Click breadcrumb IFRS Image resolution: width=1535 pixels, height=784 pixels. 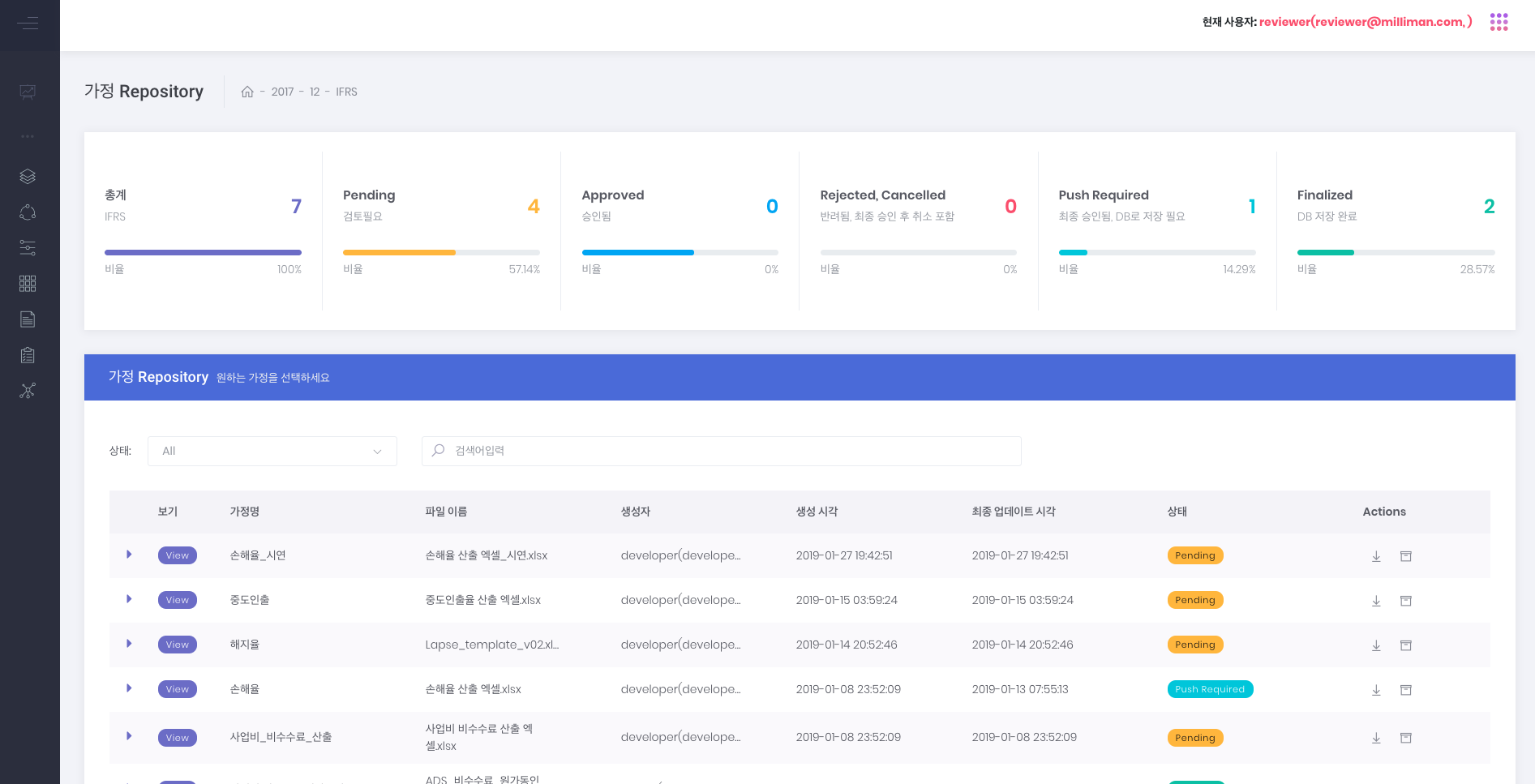click(346, 92)
